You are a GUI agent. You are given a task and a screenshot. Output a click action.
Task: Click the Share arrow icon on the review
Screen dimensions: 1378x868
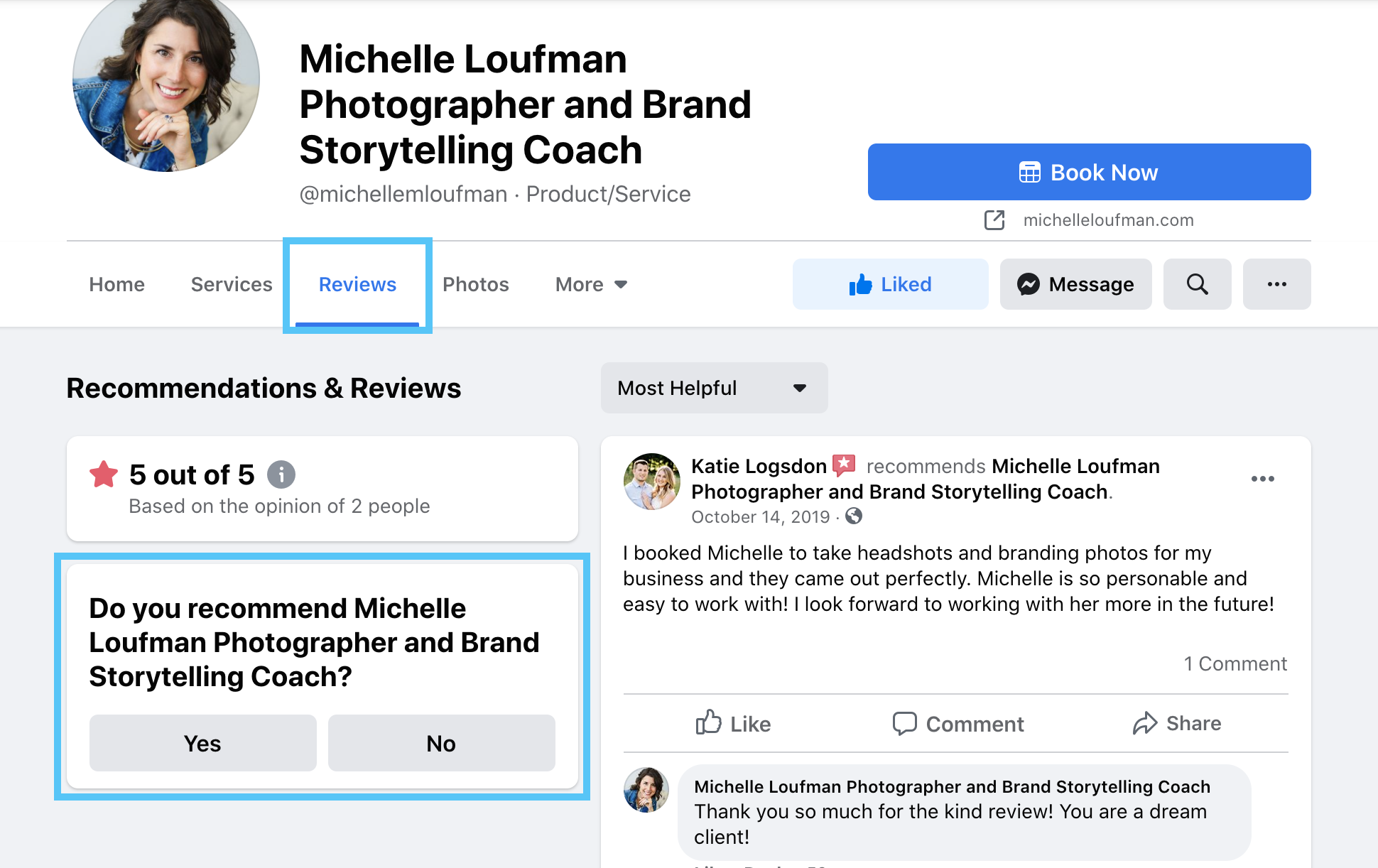pos(1144,723)
